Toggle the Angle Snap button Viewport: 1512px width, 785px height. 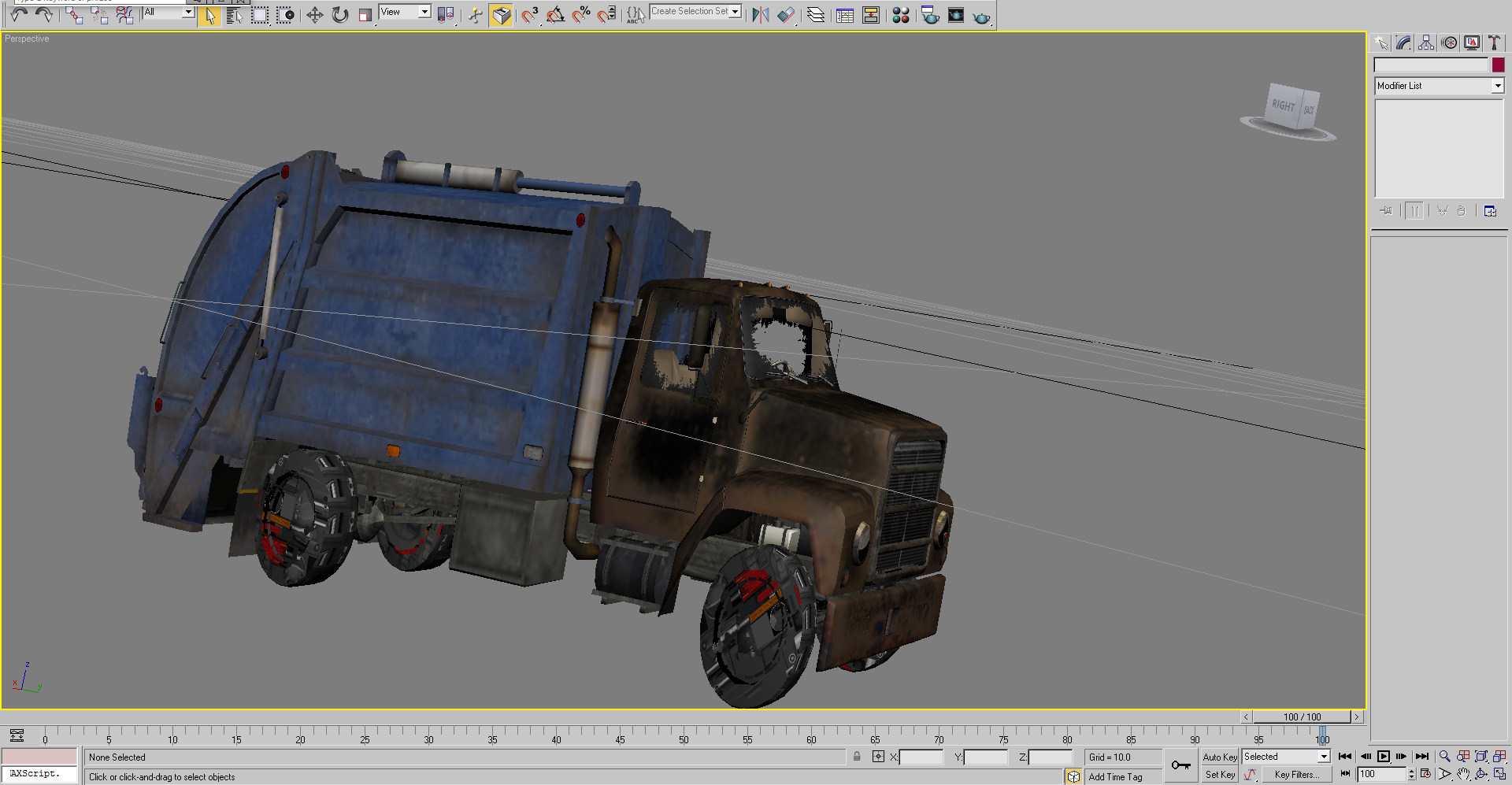click(x=555, y=15)
